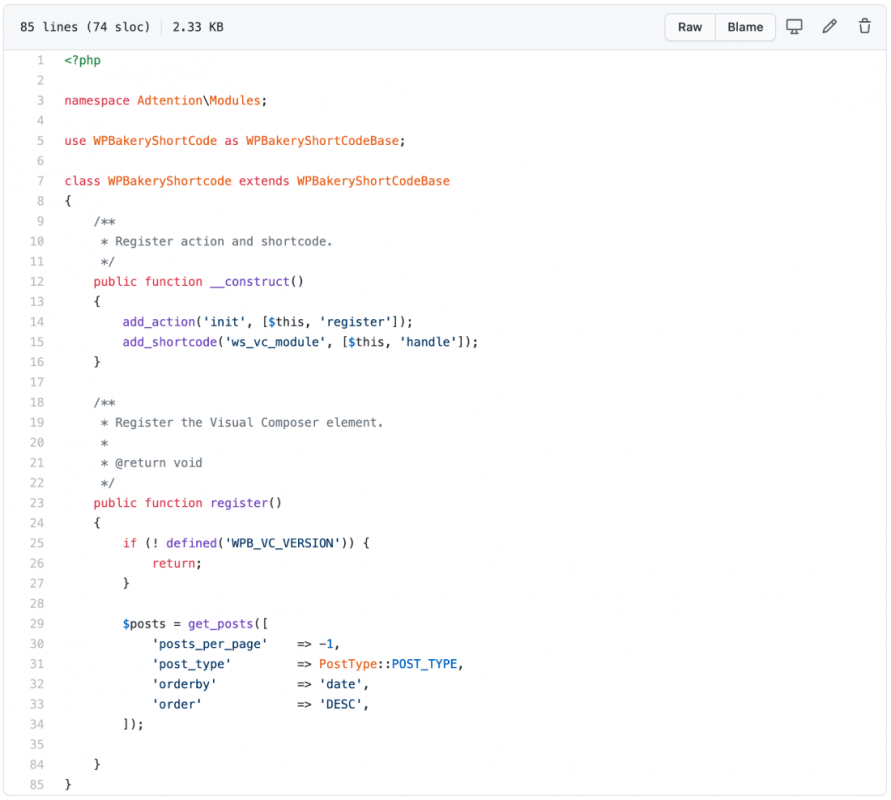891x800 pixels.
Task: View the Raw version of the file
Action: pos(689,27)
